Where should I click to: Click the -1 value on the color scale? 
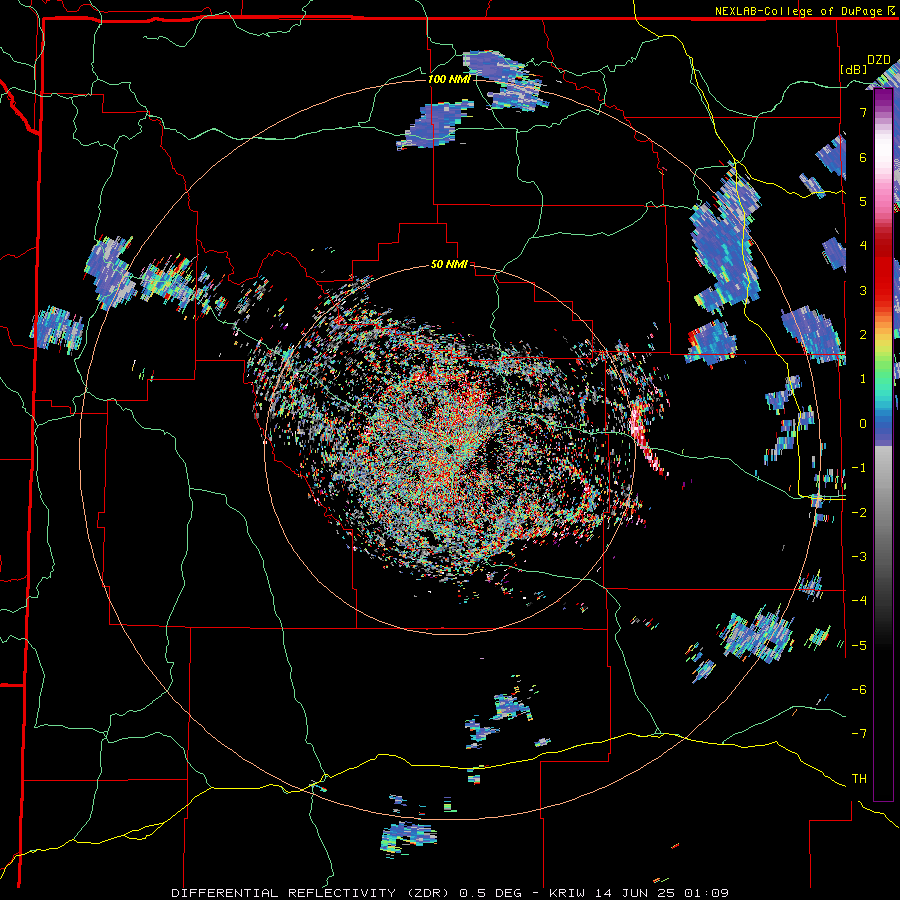coord(859,468)
